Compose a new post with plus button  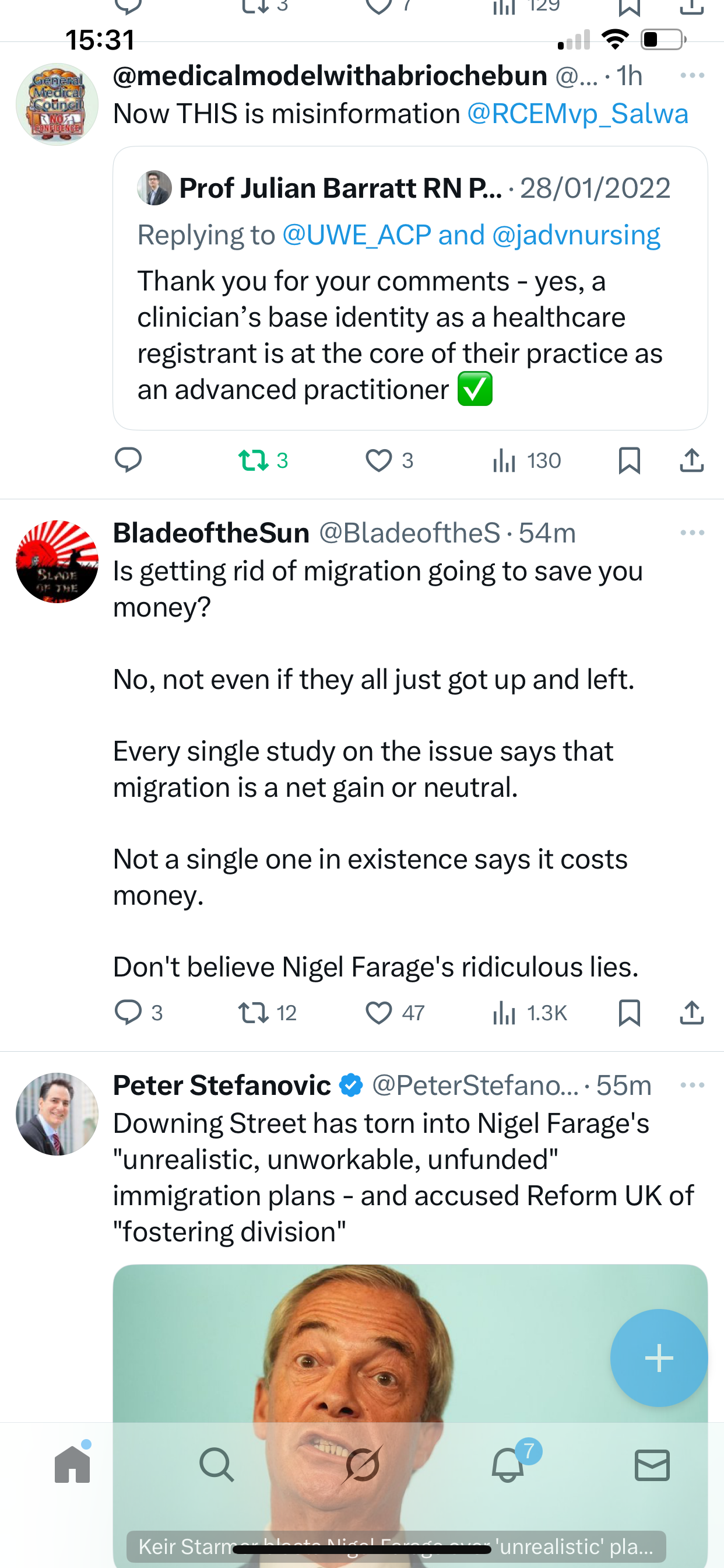[659, 1358]
